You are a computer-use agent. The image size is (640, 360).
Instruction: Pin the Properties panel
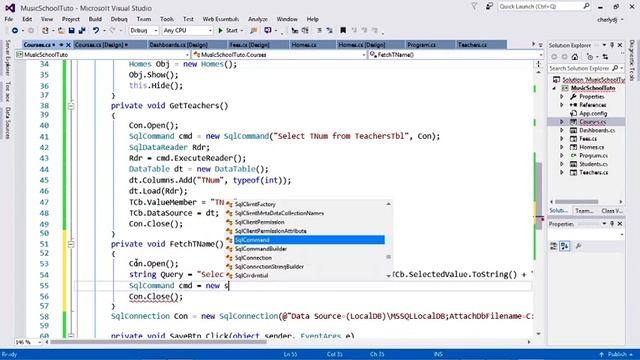pyautogui.click(x=612, y=224)
